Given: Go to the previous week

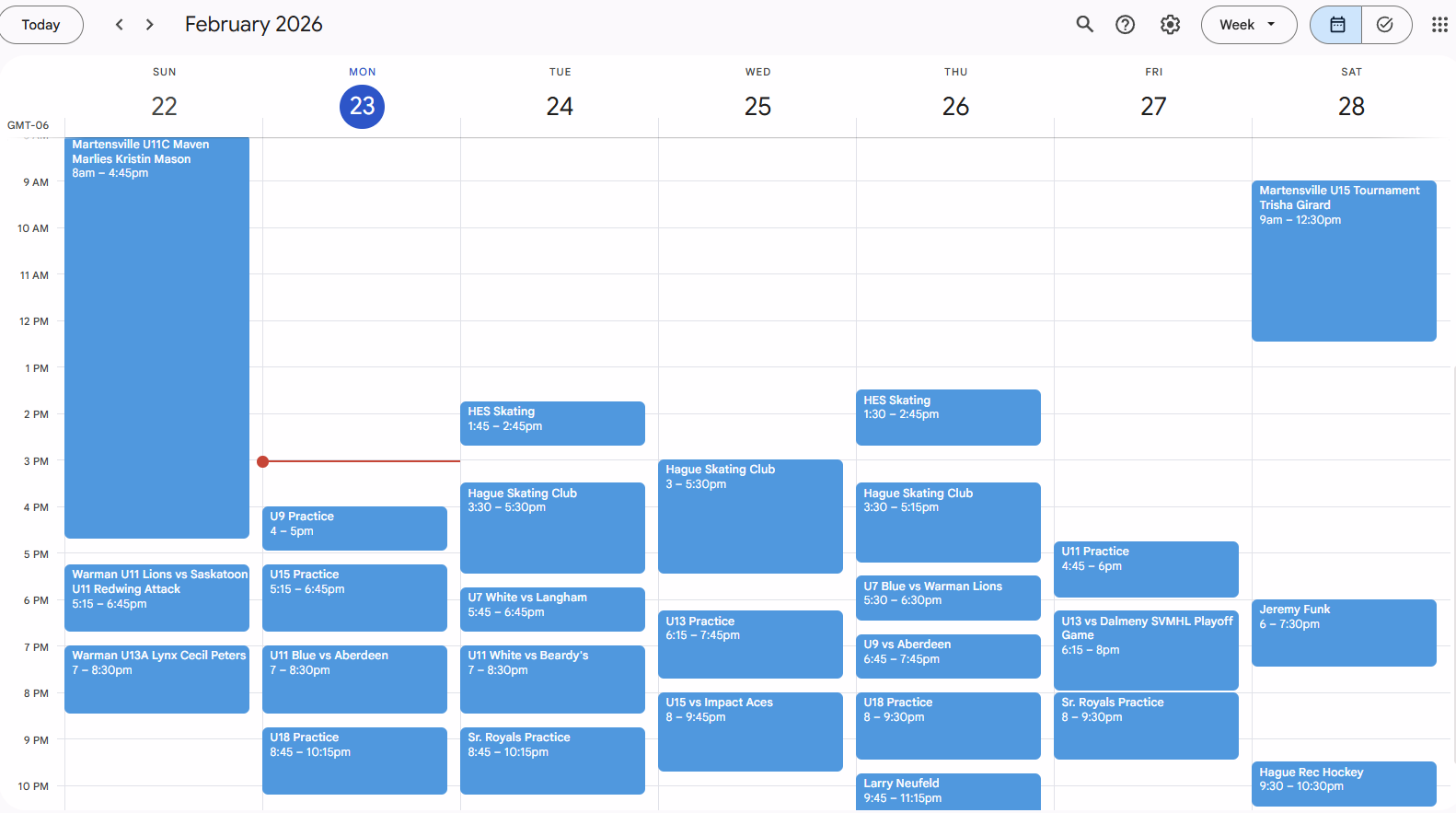Looking at the screenshot, I should click(119, 25).
